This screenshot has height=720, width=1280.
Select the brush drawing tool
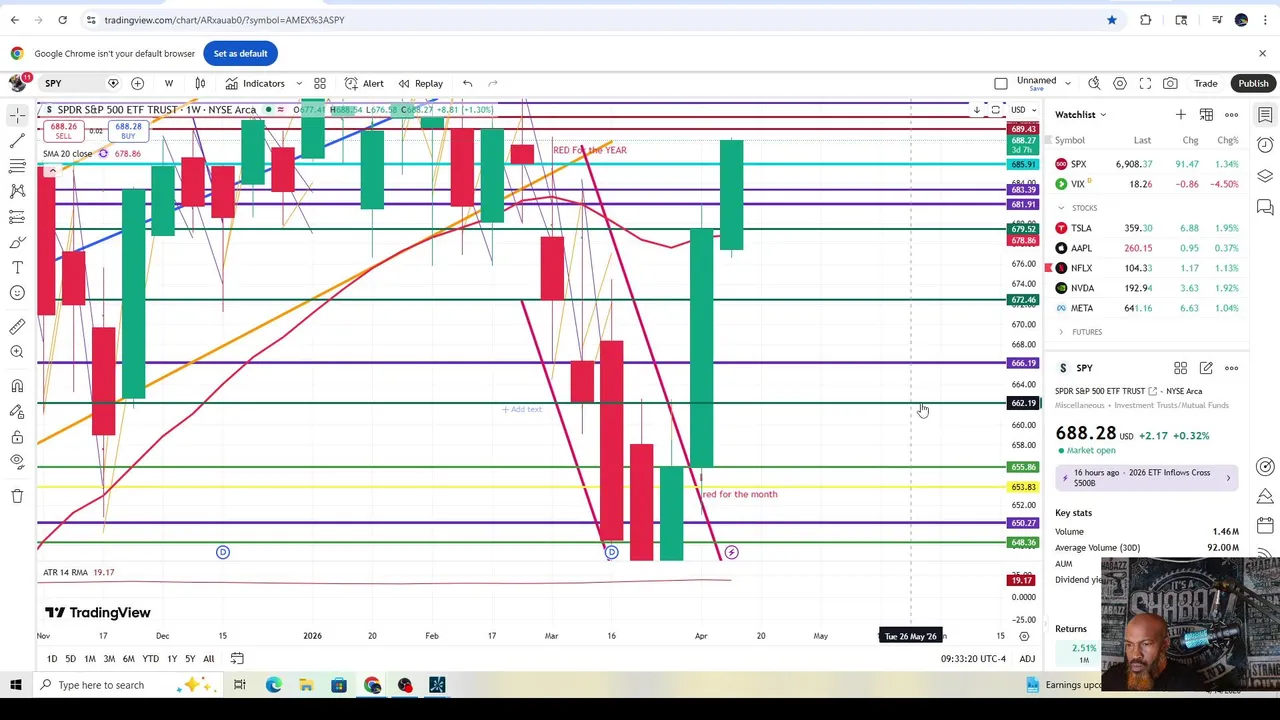tap(17, 242)
